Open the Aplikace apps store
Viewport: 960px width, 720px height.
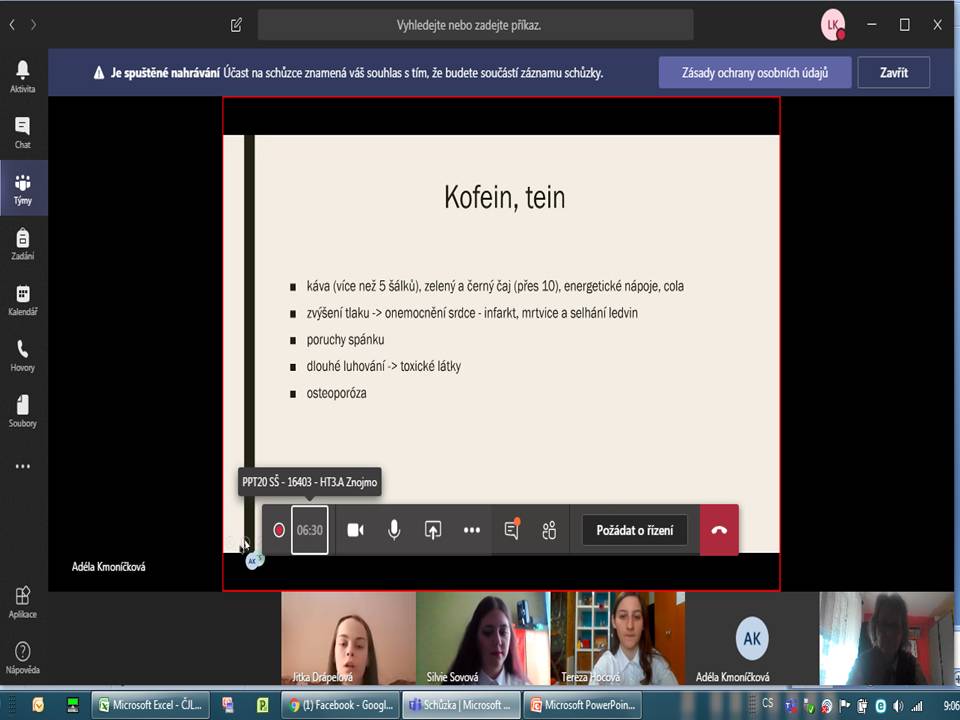point(22,602)
